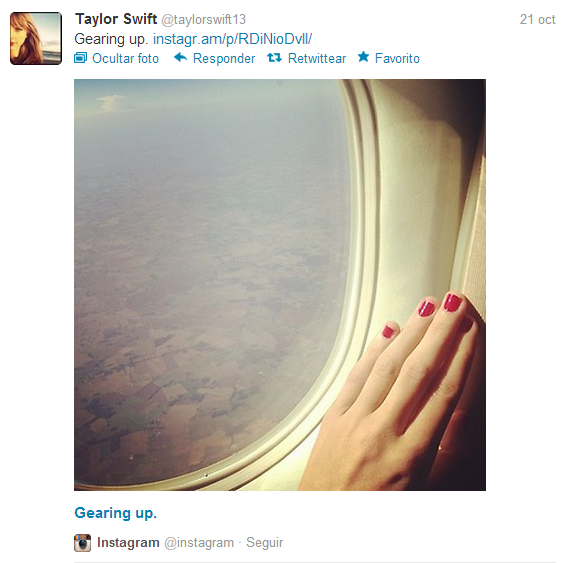Click the Responder reply arrow icon
Image resolution: width=567 pixels, height=563 pixels.
pos(180,57)
